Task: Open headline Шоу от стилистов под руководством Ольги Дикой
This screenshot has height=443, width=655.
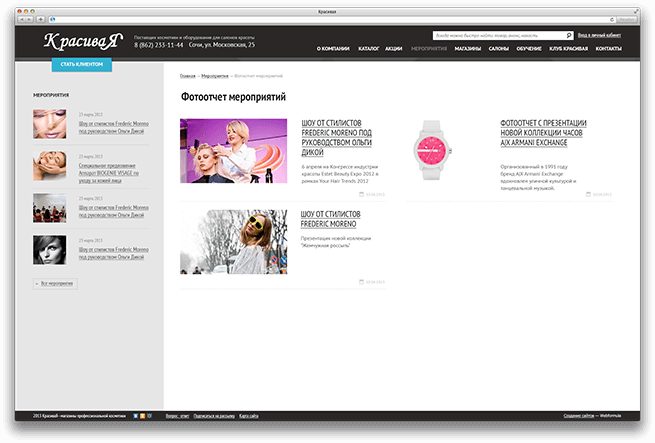Action: (337, 137)
